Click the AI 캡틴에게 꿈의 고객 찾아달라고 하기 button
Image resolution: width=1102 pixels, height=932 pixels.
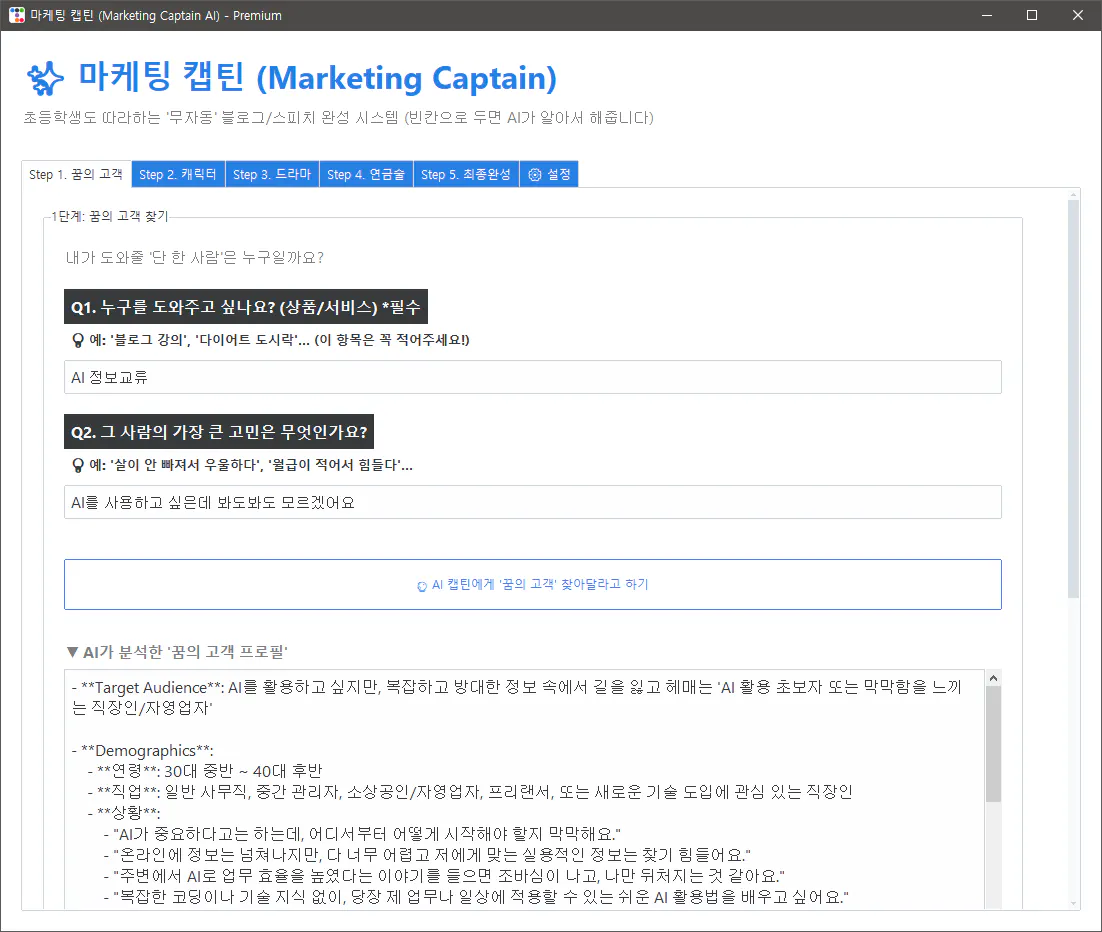click(x=532, y=584)
